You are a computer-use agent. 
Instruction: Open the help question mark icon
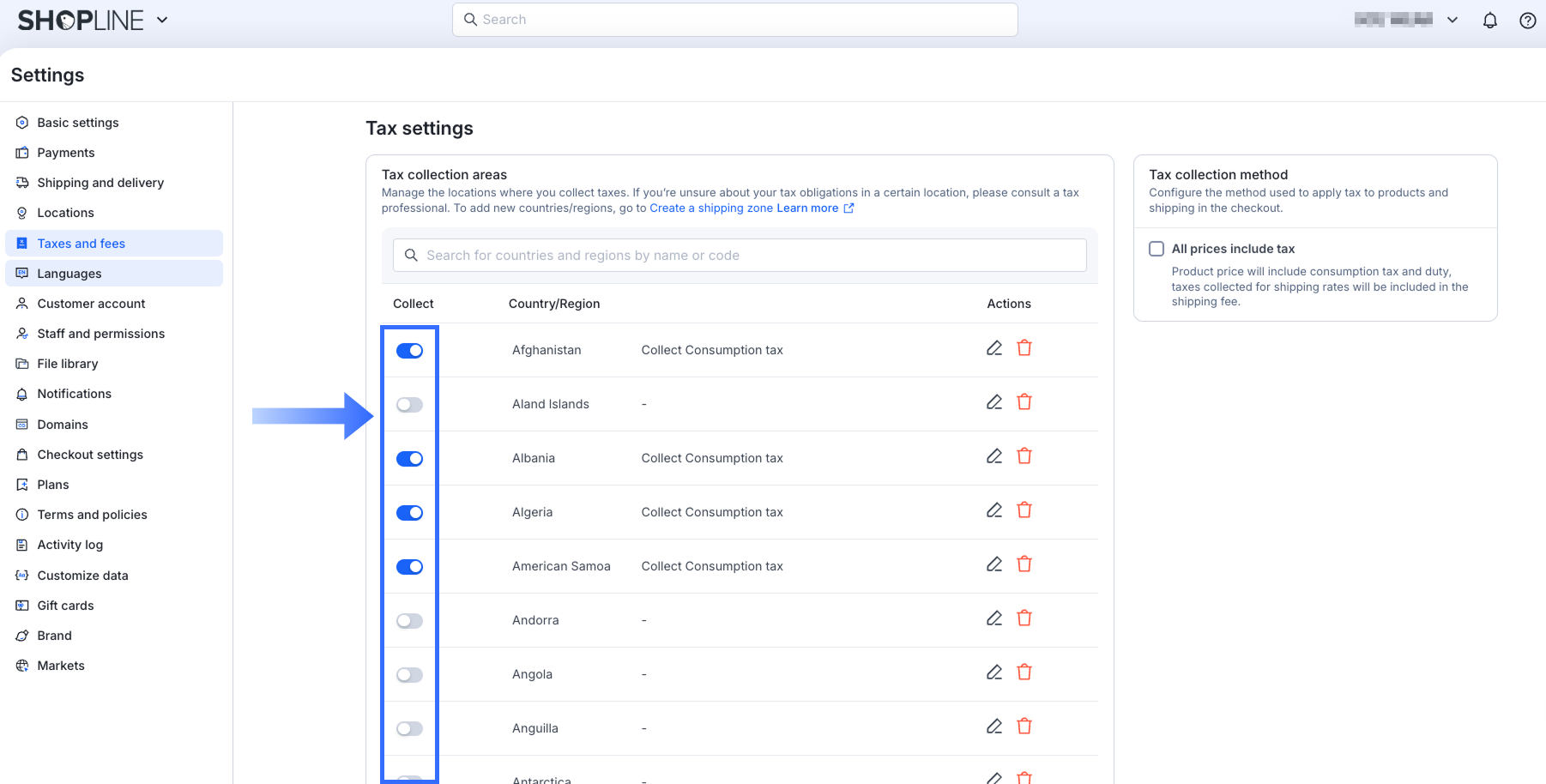(1527, 21)
